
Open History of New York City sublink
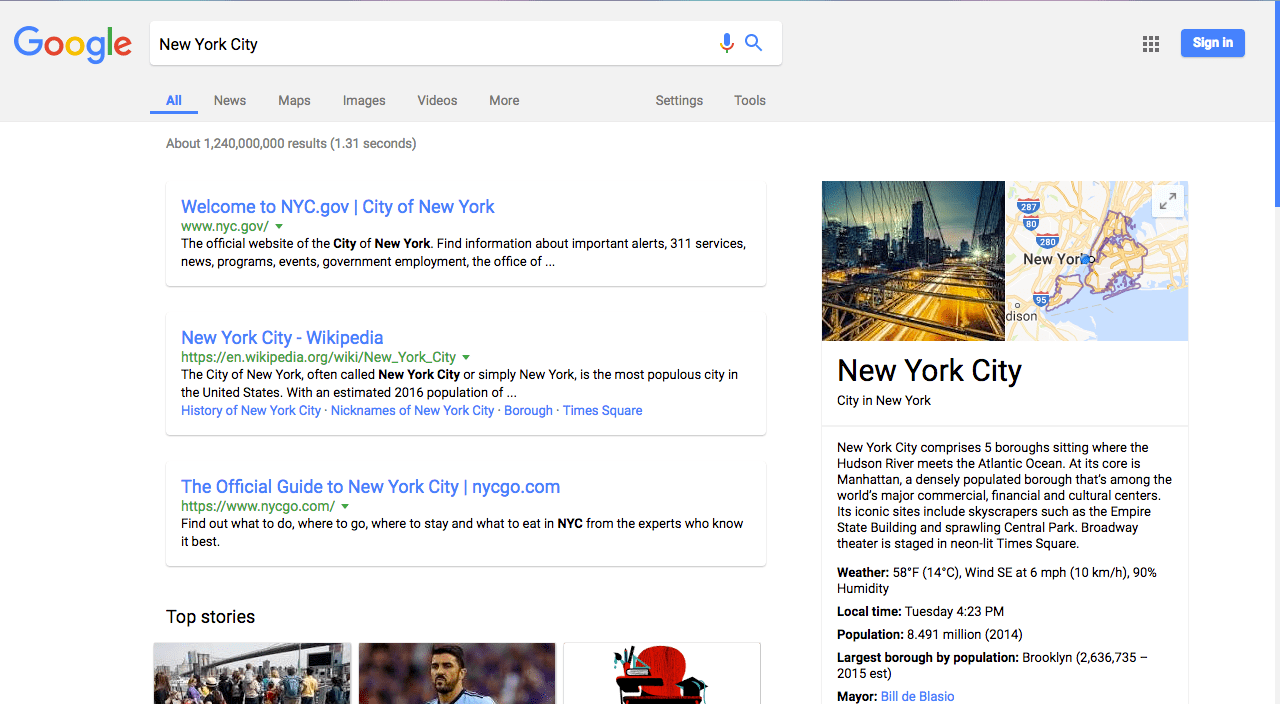point(251,411)
